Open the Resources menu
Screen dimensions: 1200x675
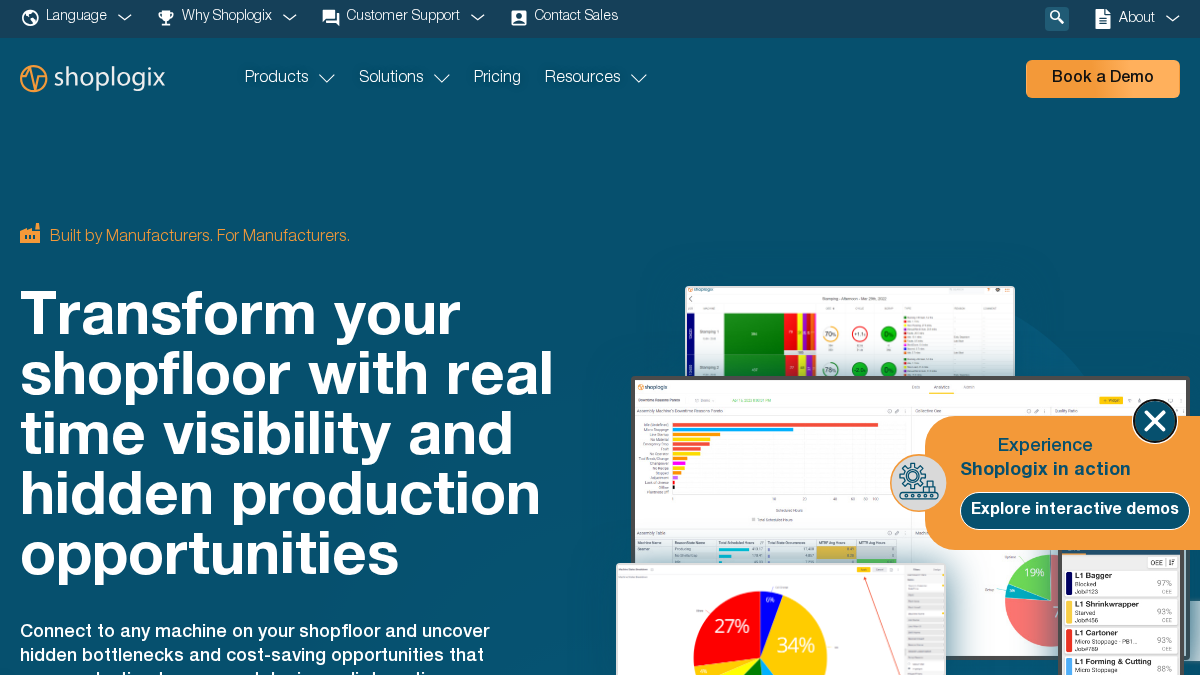583,77
